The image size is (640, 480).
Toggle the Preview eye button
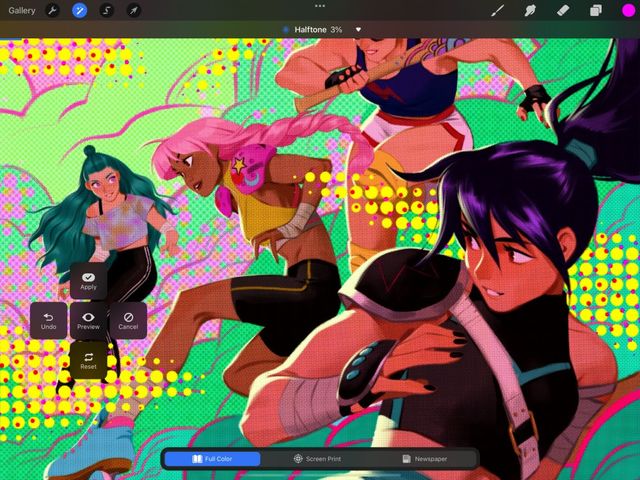click(x=88, y=321)
